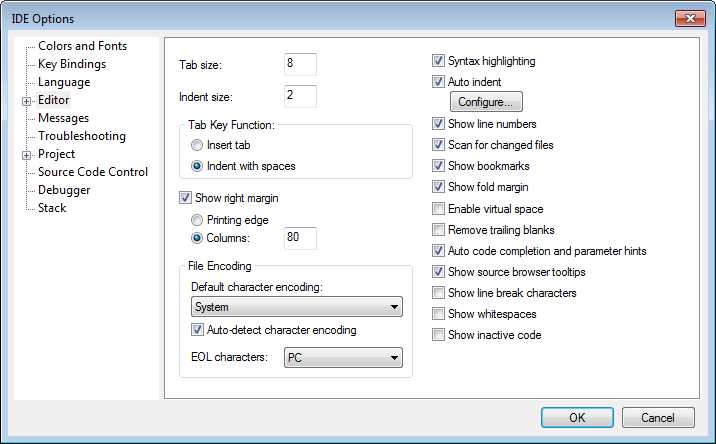The height and width of the screenshot is (444, 716).
Task: Check Show whitespaces option
Action: click(x=439, y=314)
